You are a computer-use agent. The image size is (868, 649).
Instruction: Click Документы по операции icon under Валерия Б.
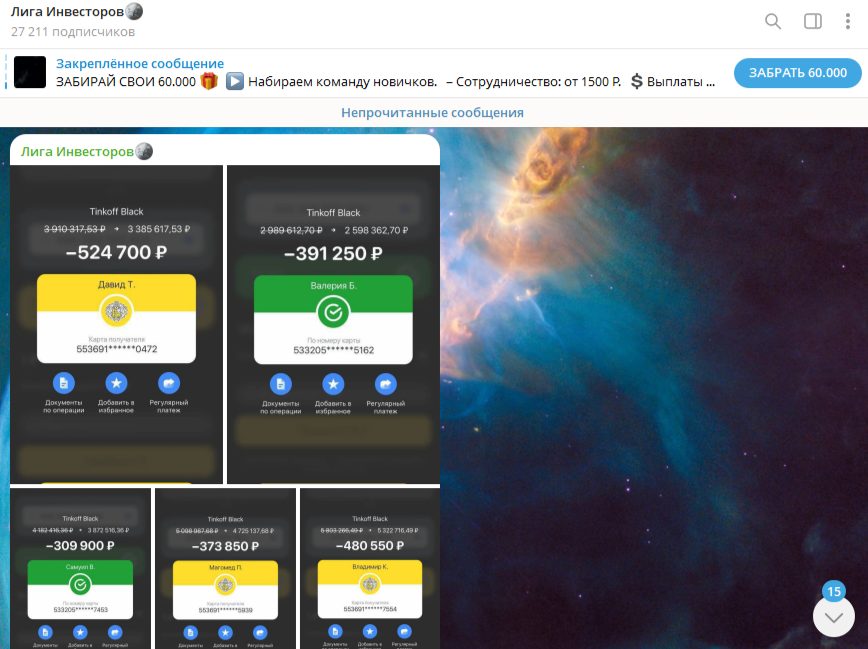point(281,384)
